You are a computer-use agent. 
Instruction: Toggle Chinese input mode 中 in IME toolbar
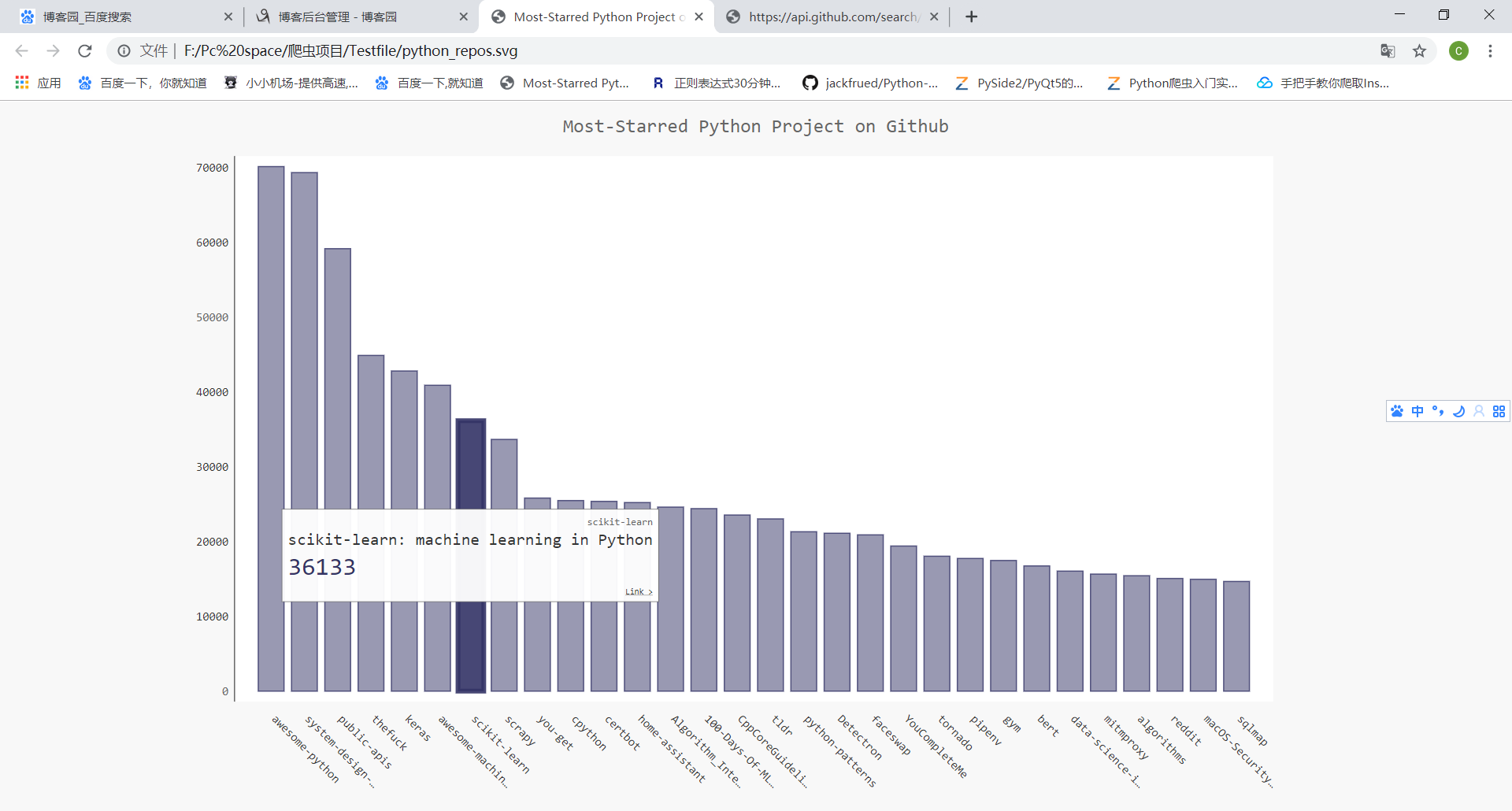[1417, 411]
